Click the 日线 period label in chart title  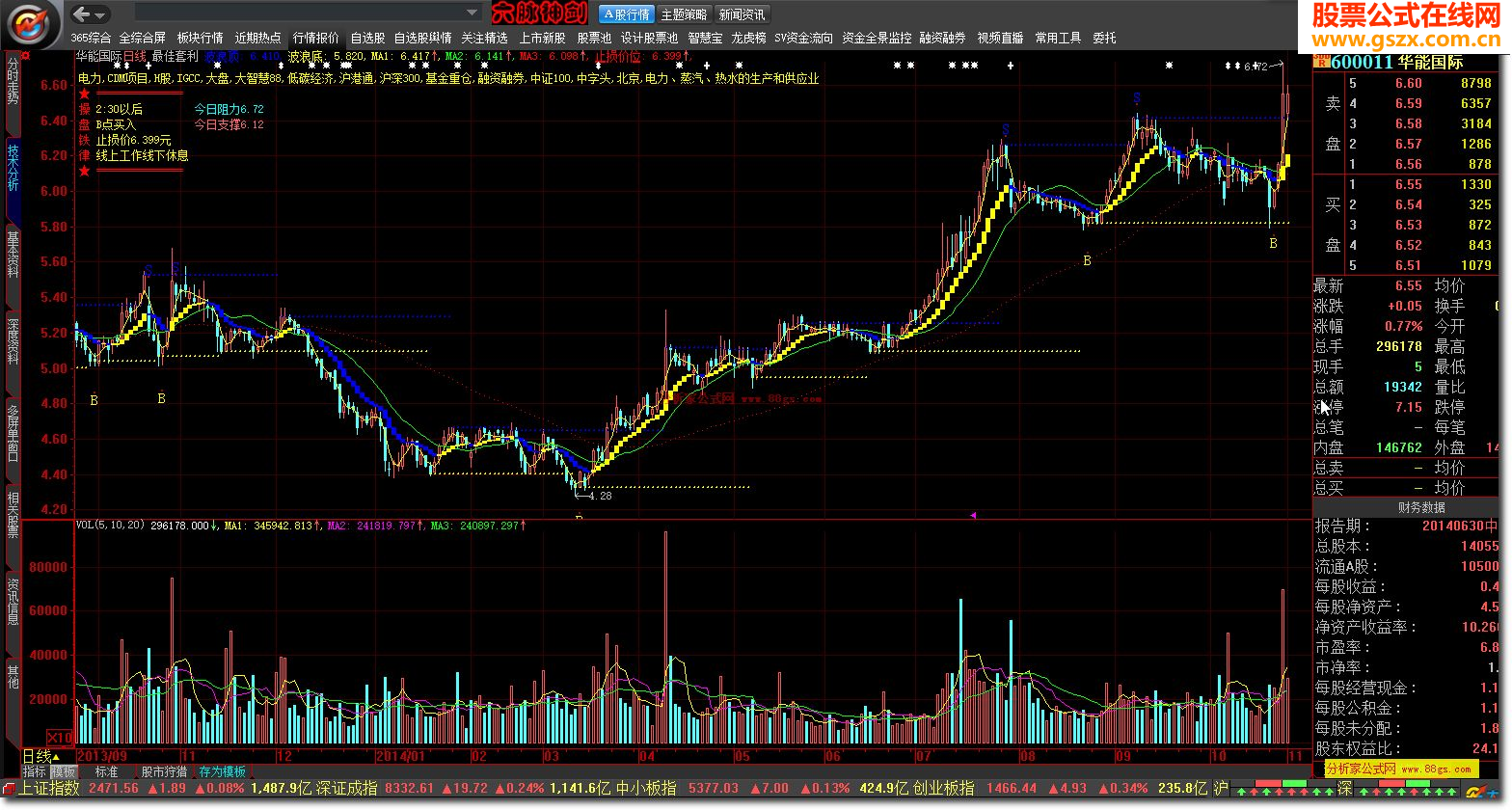coord(135,56)
